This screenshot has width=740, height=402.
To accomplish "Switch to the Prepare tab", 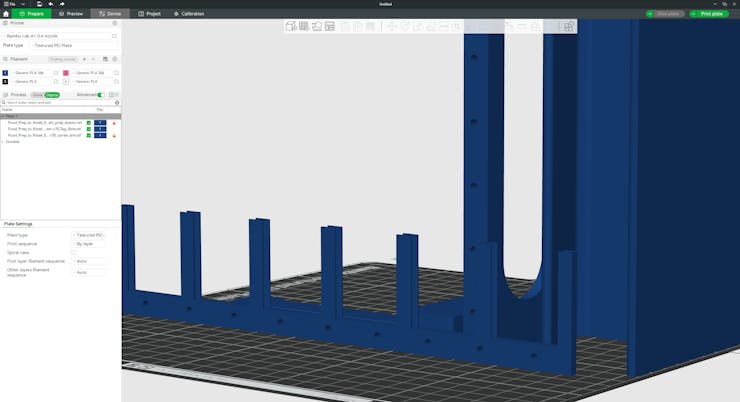I will click(32, 14).
